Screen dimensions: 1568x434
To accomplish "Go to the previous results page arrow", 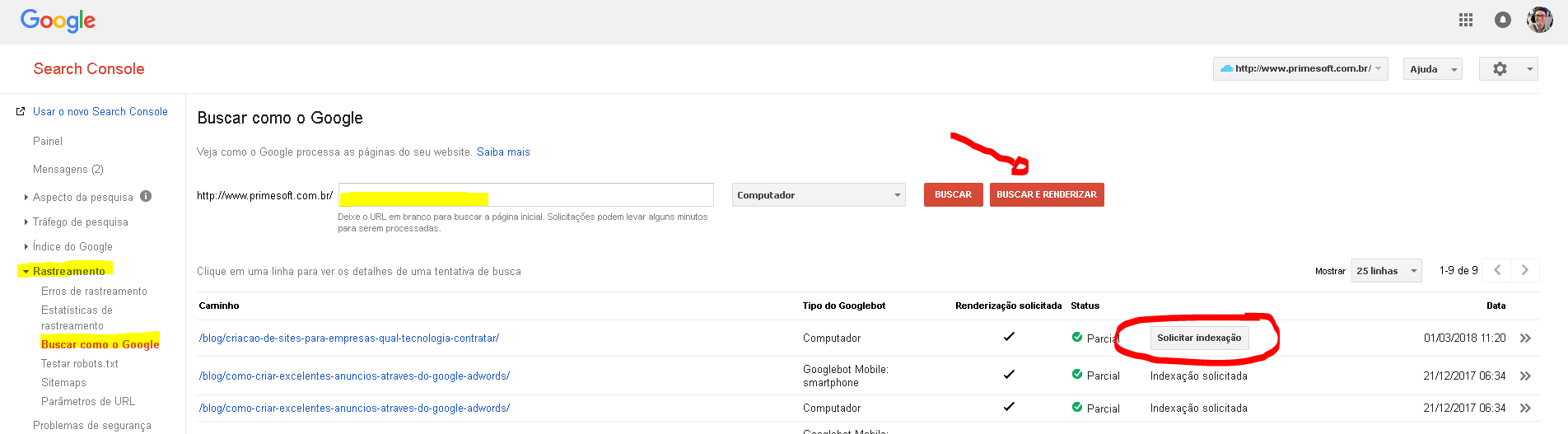I will pyautogui.click(x=1497, y=270).
